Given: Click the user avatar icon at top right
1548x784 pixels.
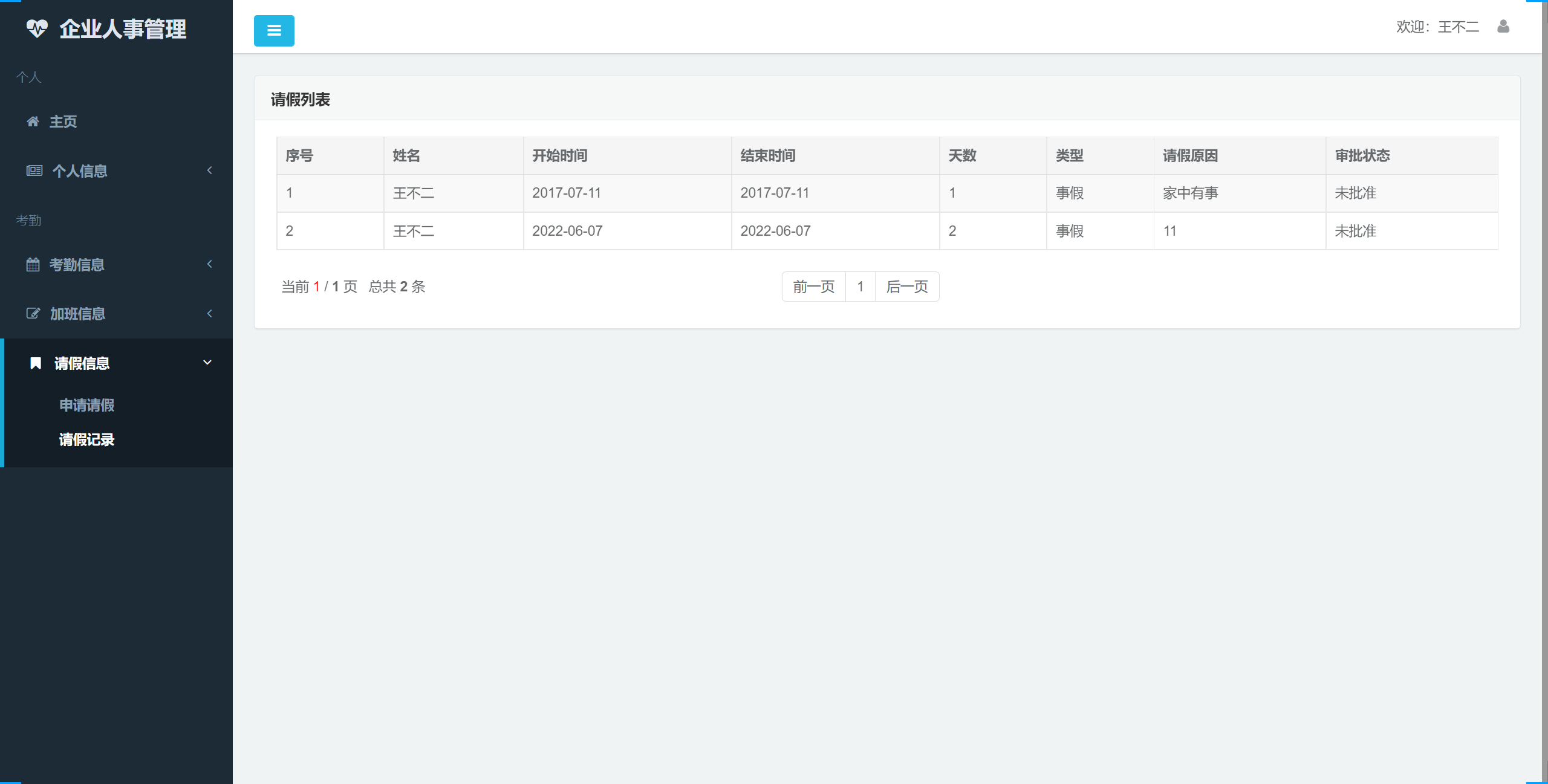Looking at the screenshot, I should tap(1504, 27).
